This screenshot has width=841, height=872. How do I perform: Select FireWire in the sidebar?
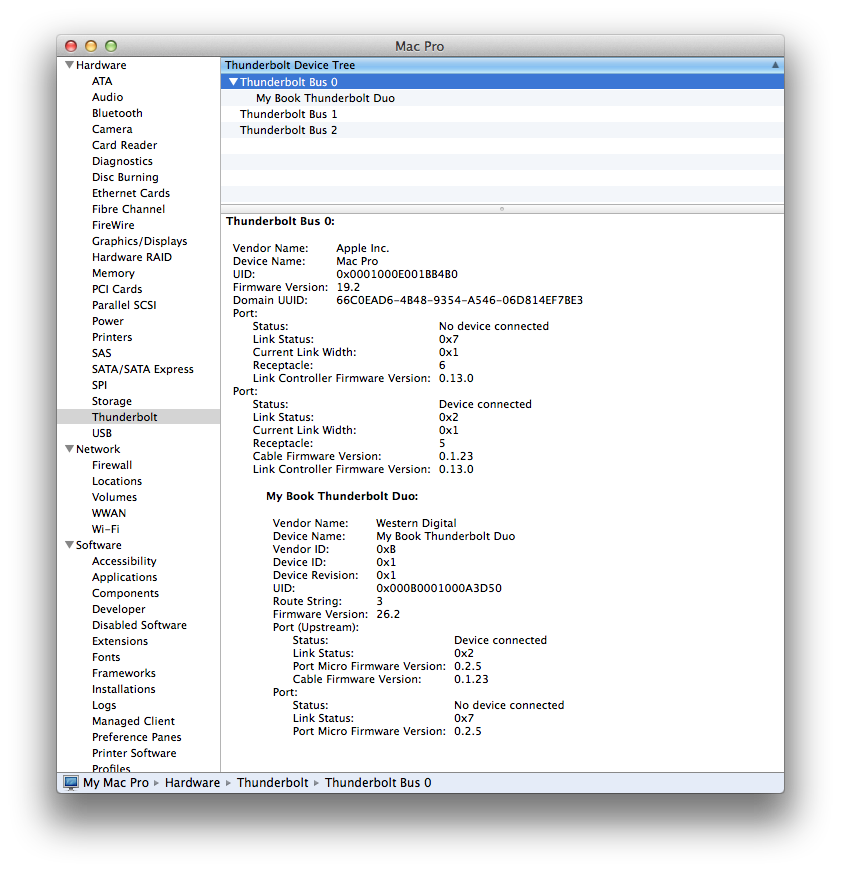coord(113,225)
